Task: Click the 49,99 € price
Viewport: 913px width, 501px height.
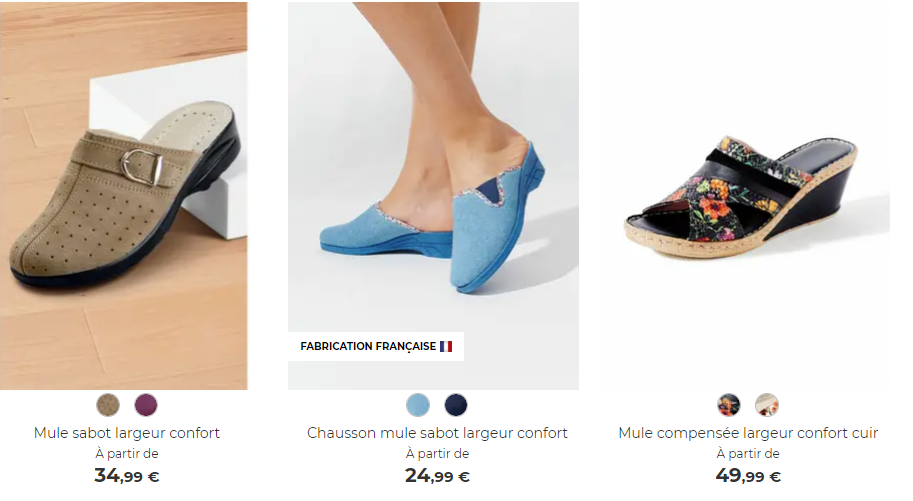Action: (x=748, y=476)
